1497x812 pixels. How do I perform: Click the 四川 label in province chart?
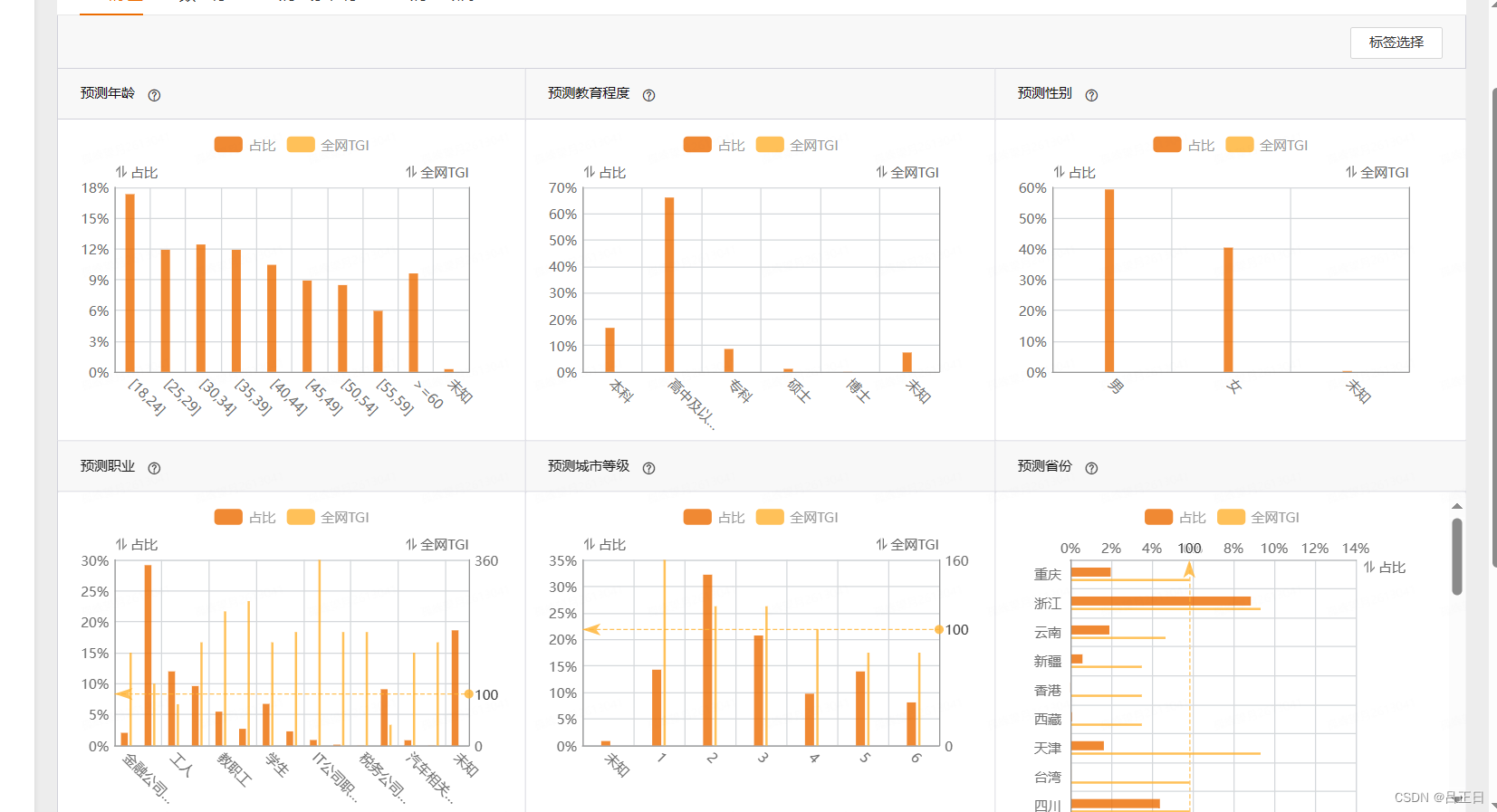click(1048, 806)
